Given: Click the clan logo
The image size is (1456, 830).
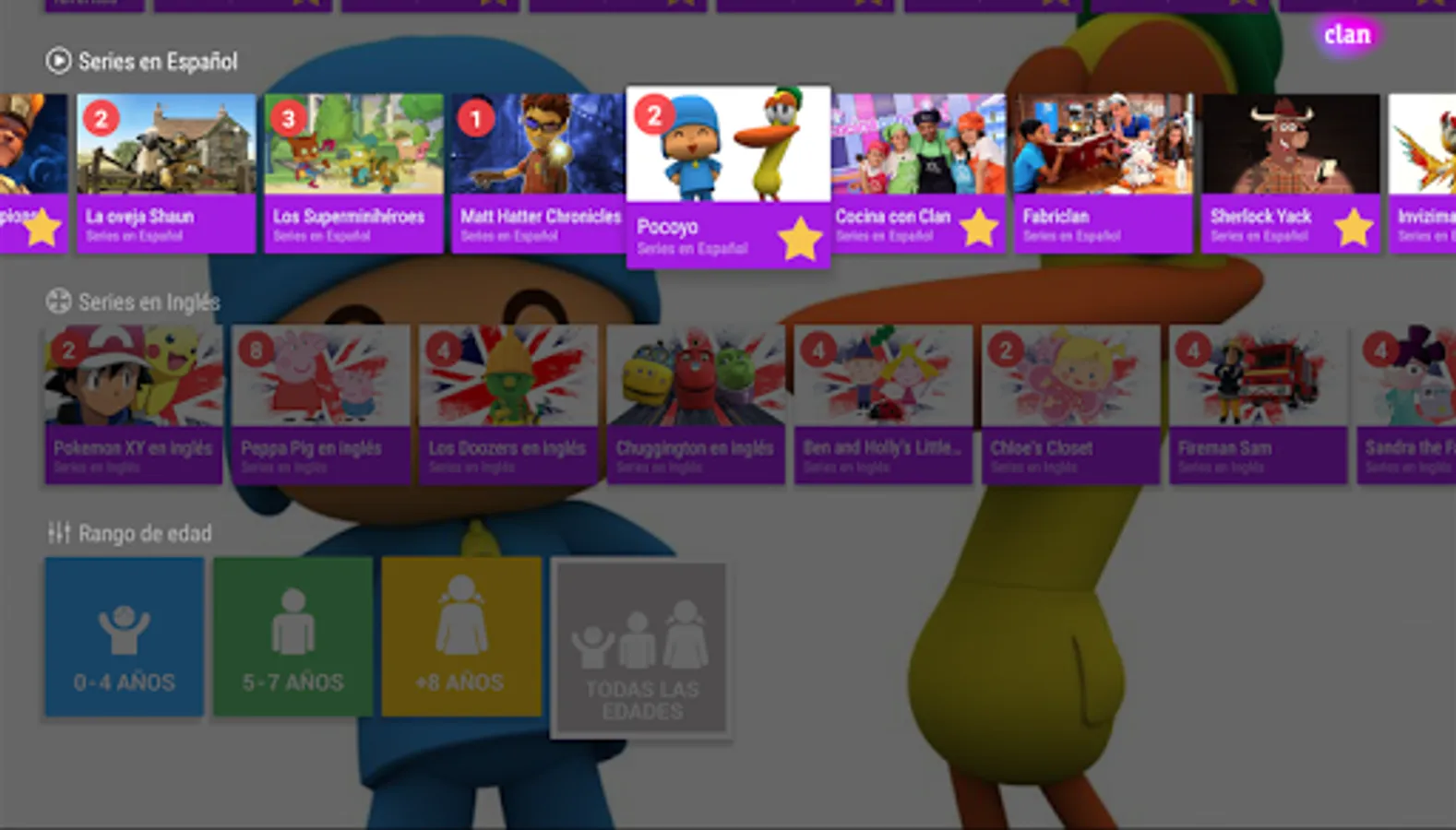Looking at the screenshot, I should pos(1347,35).
